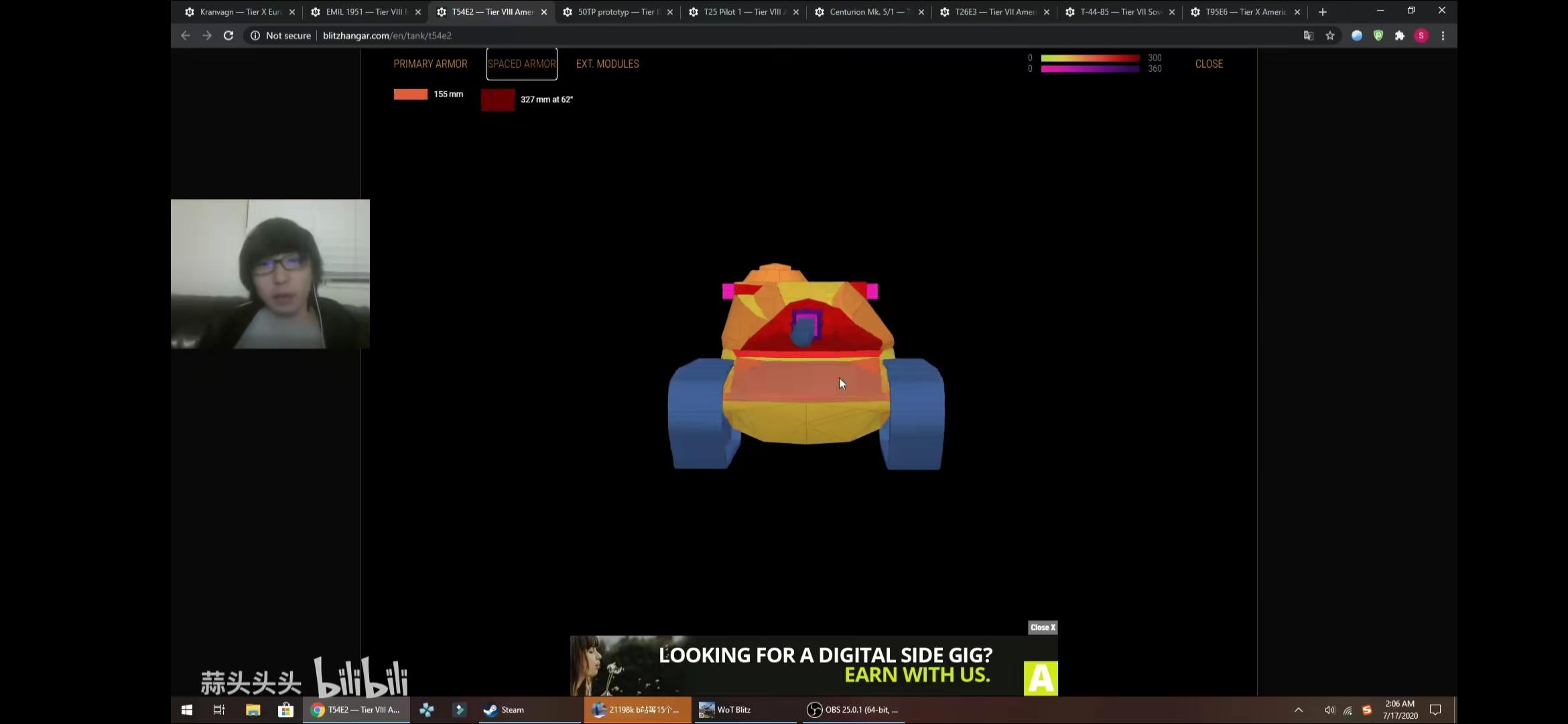
Task: Open the green shield extension
Action: (x=1378, y=36)
